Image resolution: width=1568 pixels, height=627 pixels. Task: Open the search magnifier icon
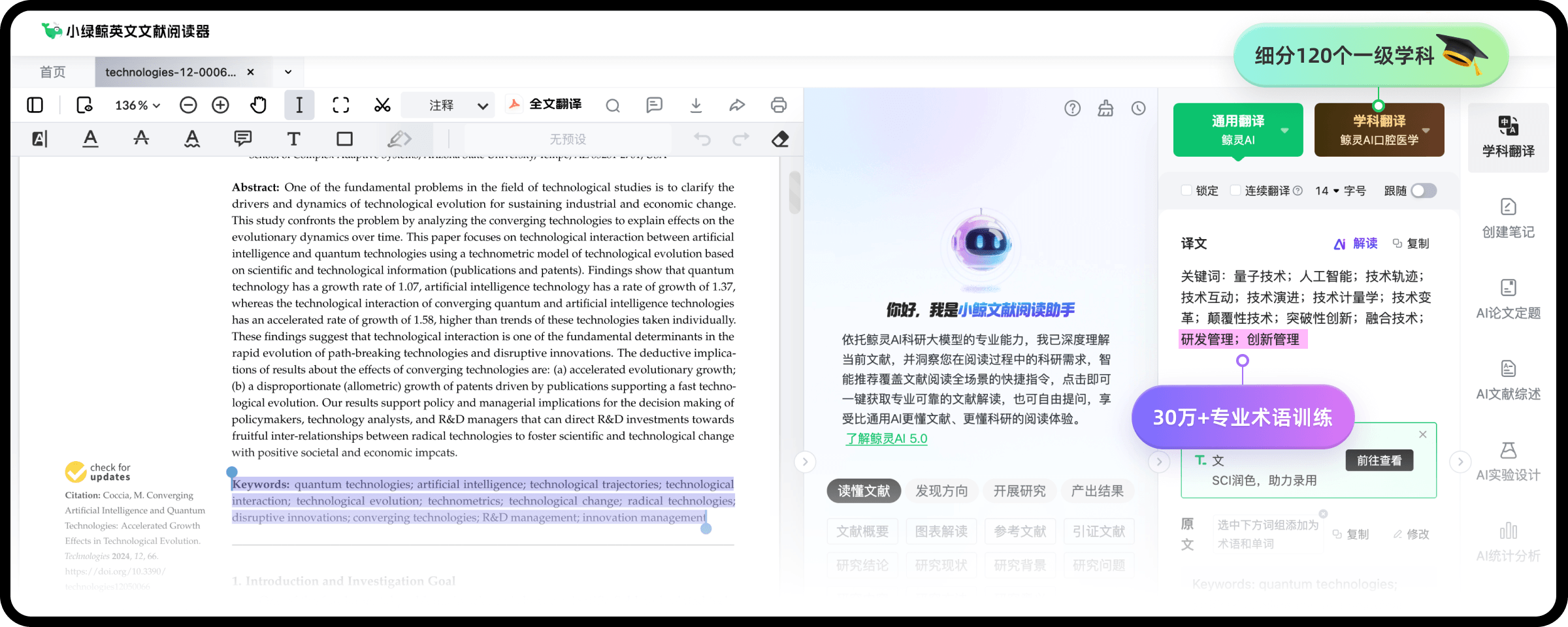613,106
